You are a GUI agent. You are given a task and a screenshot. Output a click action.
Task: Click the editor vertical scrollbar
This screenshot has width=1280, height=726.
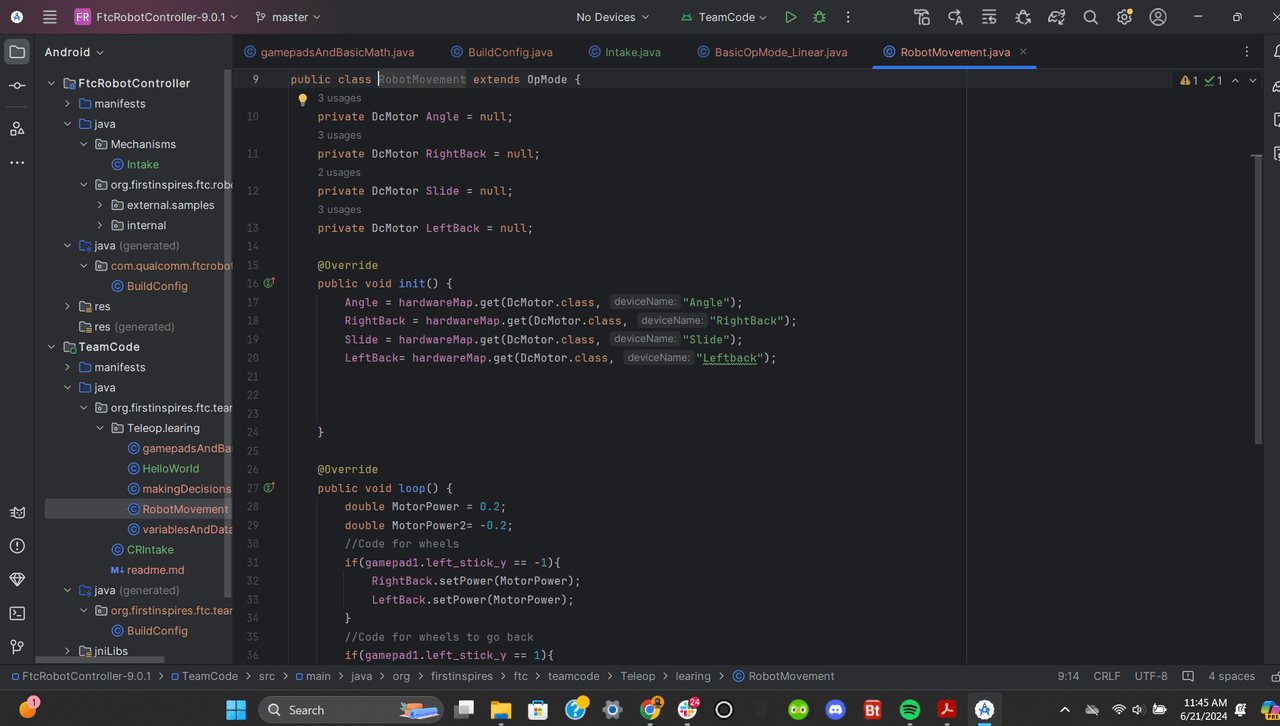pyautogui.click(x=1257, y=300)
